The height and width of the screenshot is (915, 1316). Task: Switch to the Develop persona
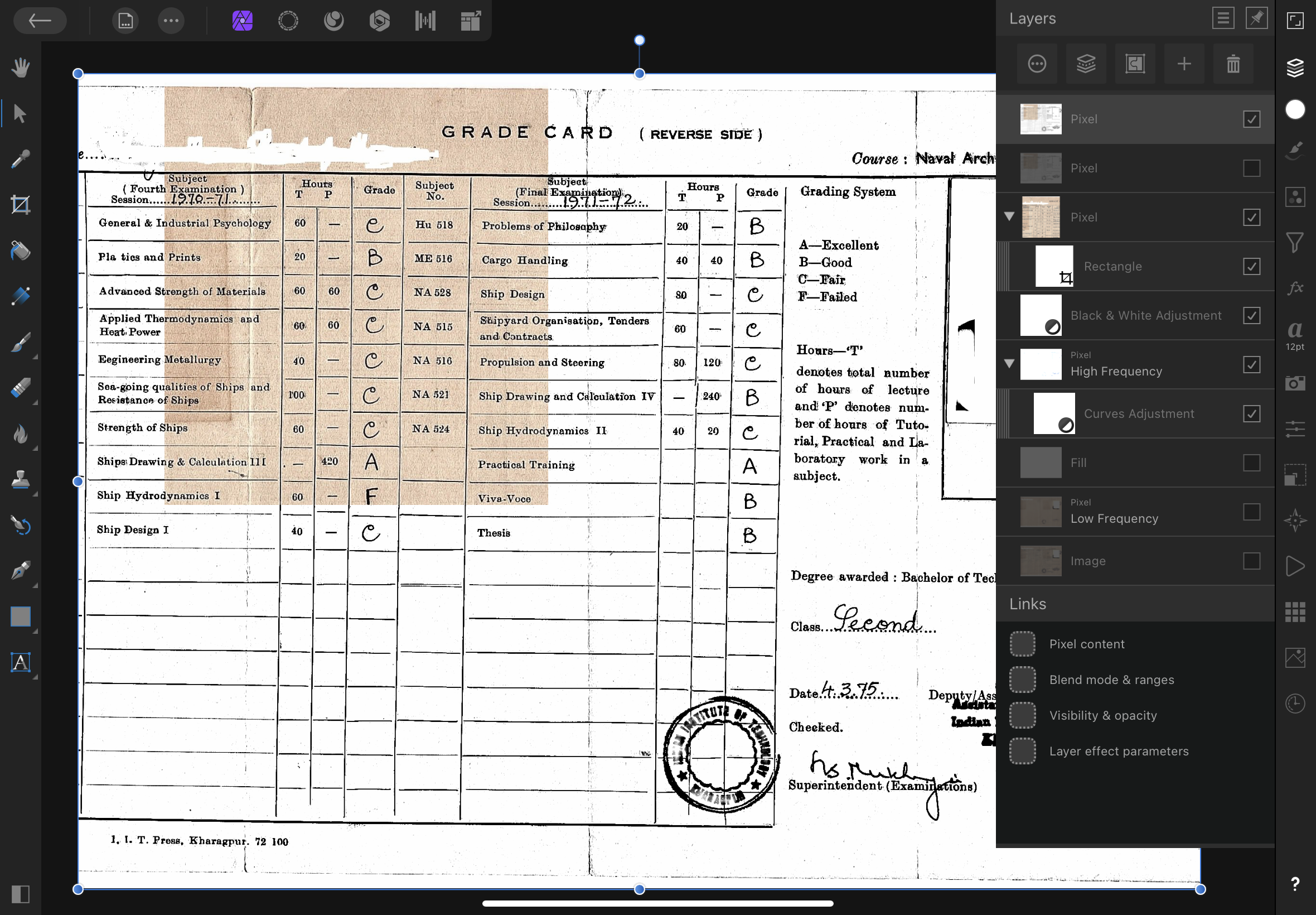click(379, 21)
